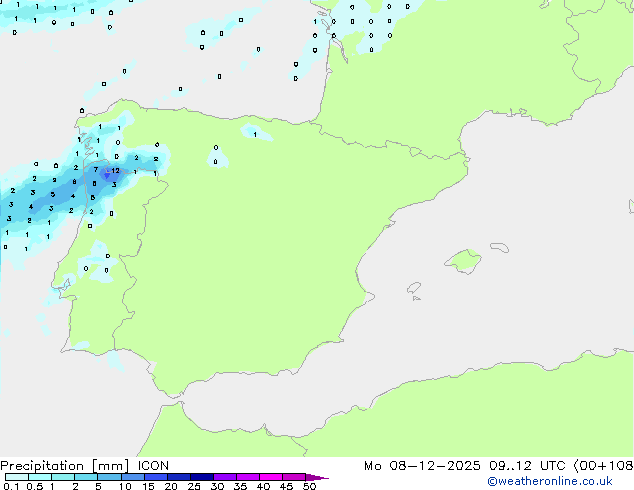Click the legend scale label '10'
This screenshot has width=634, height=490.
coord(125,486)
